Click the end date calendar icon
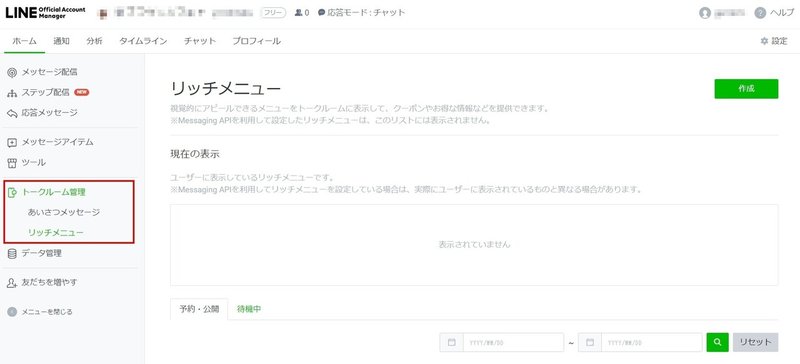The height and width of the screenshot is (364, 800). (x=590, y=342)
